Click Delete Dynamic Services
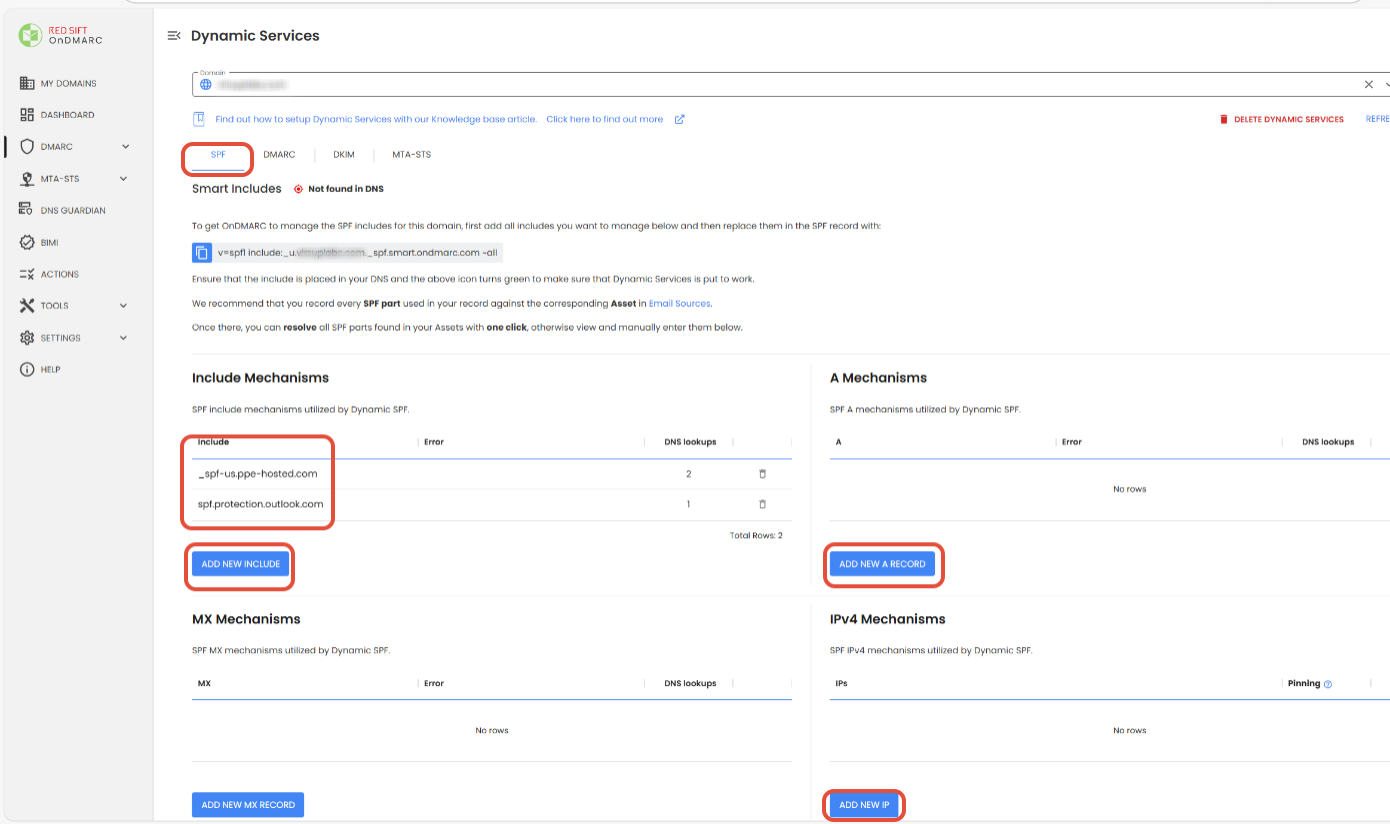Viewport: 1390px width, 824px height. 1281,119
